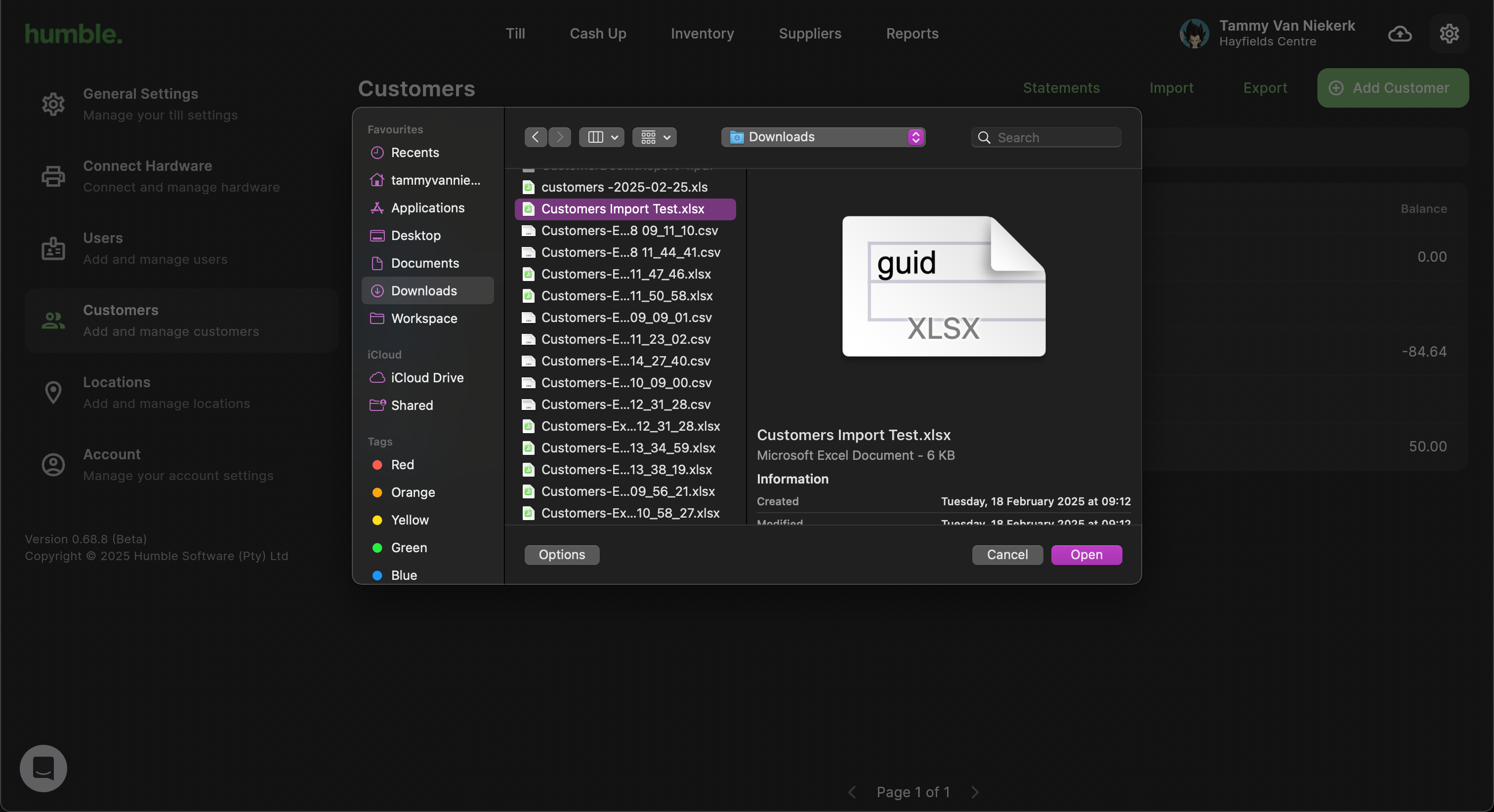The image size is (1494, 812).
Task: Select Customers-E...11_47_46.xlsx file
Action: [x=625, y=274]
